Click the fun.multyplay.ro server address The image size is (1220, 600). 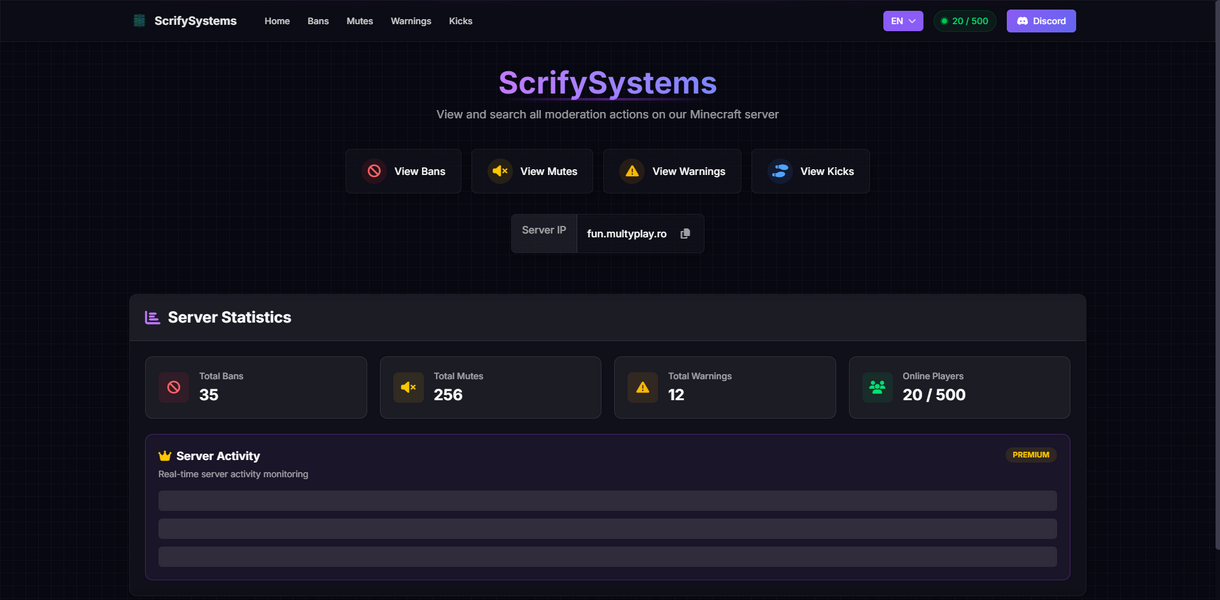(627, 234)
